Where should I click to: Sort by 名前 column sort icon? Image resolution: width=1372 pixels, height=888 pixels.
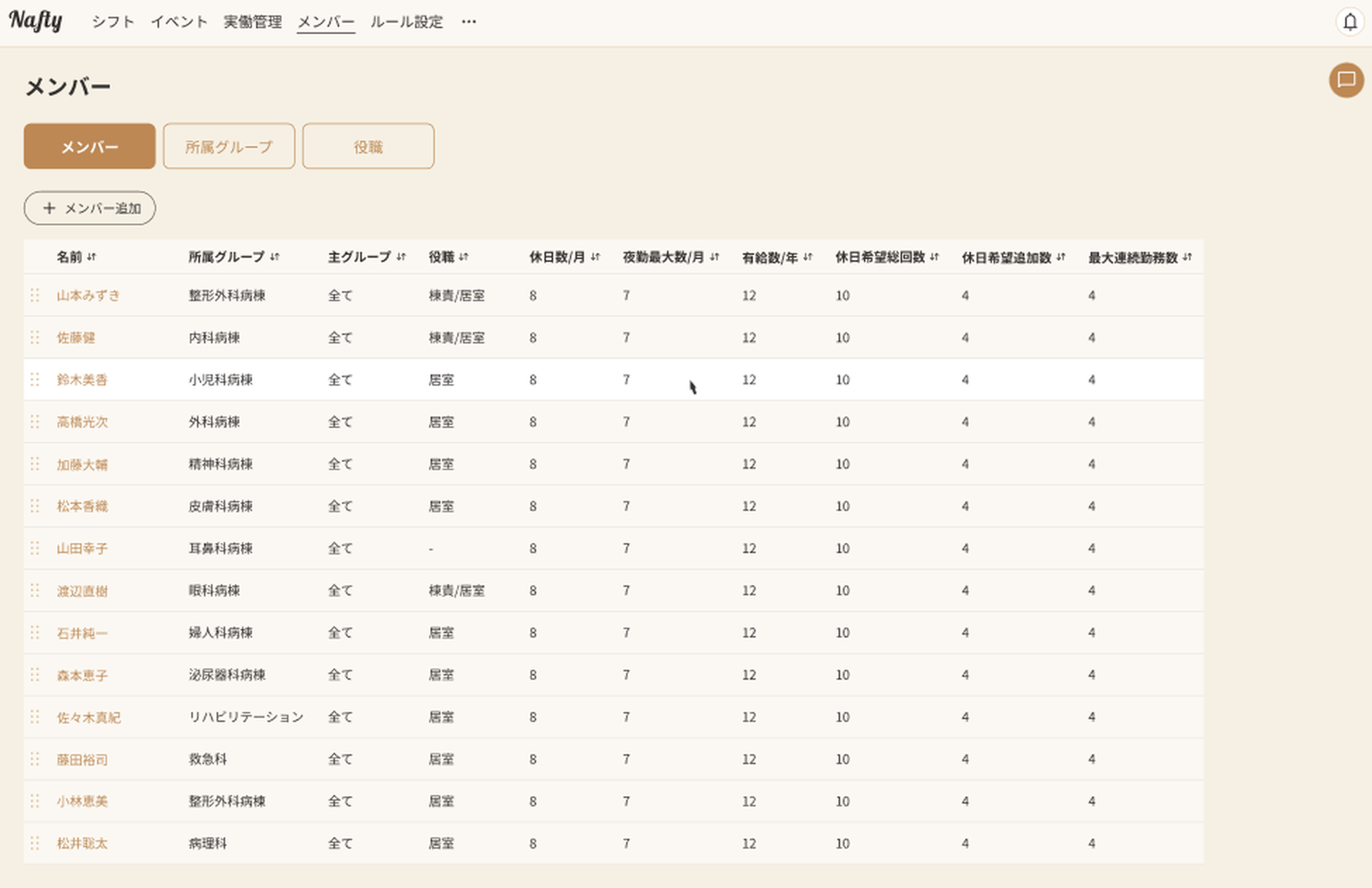(x=91, y=257)
